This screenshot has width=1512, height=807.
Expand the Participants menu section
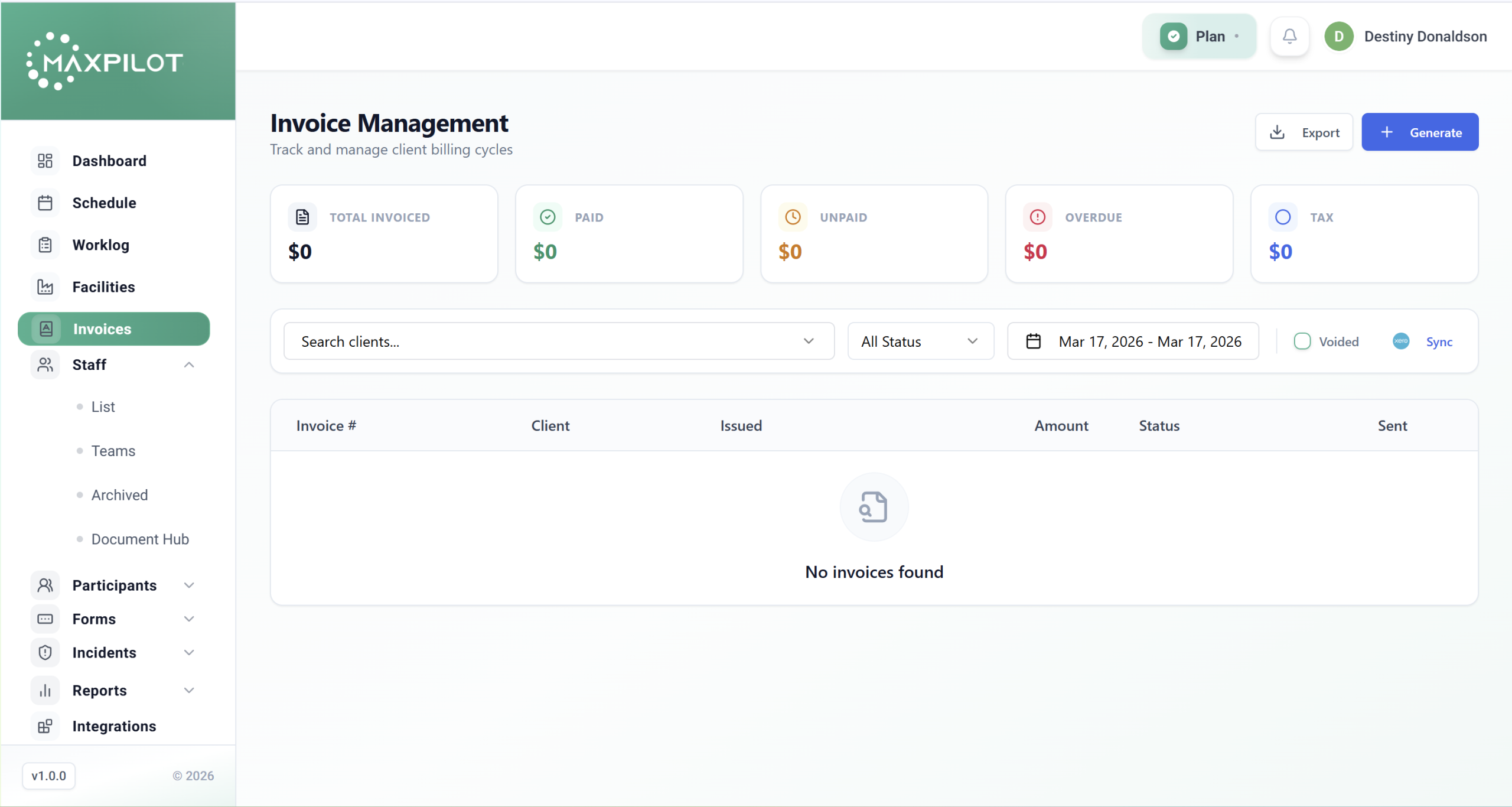point(188,585)
